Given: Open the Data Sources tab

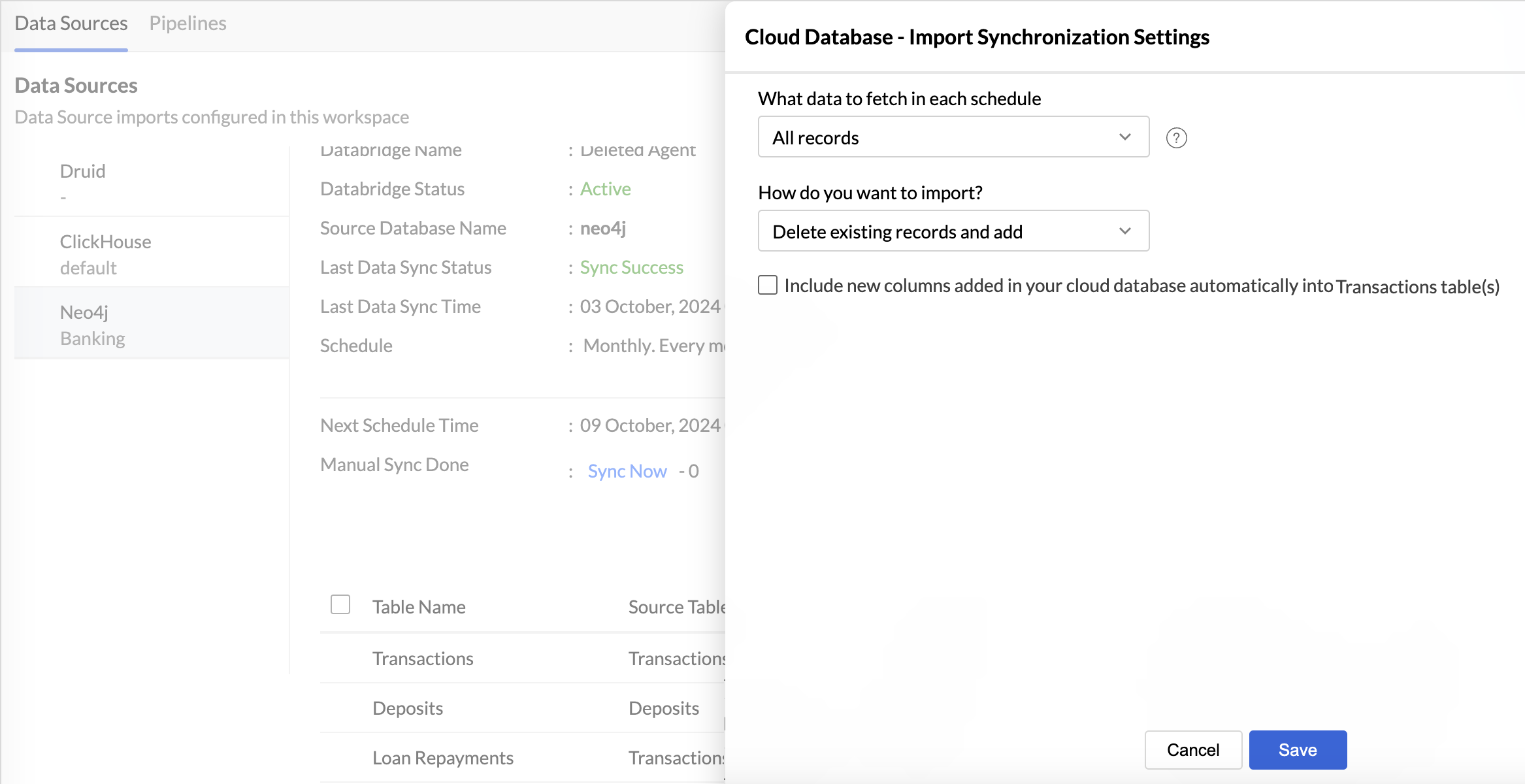Looking at the screenshot, I should pyautogui.click(x=71, y=24).
